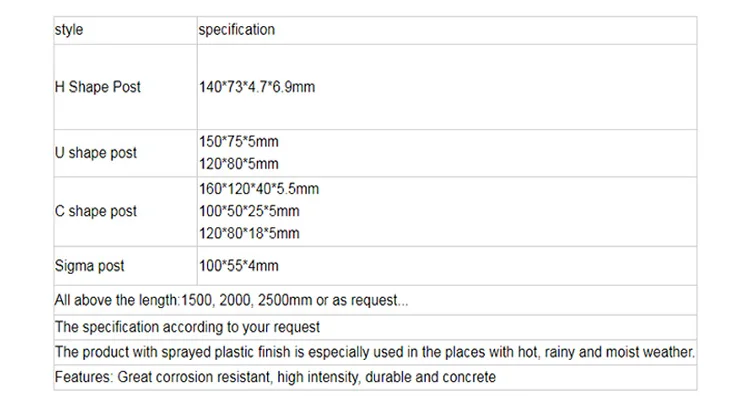Click the 120*80*18*5mm specification value

[x=249, y=233]
